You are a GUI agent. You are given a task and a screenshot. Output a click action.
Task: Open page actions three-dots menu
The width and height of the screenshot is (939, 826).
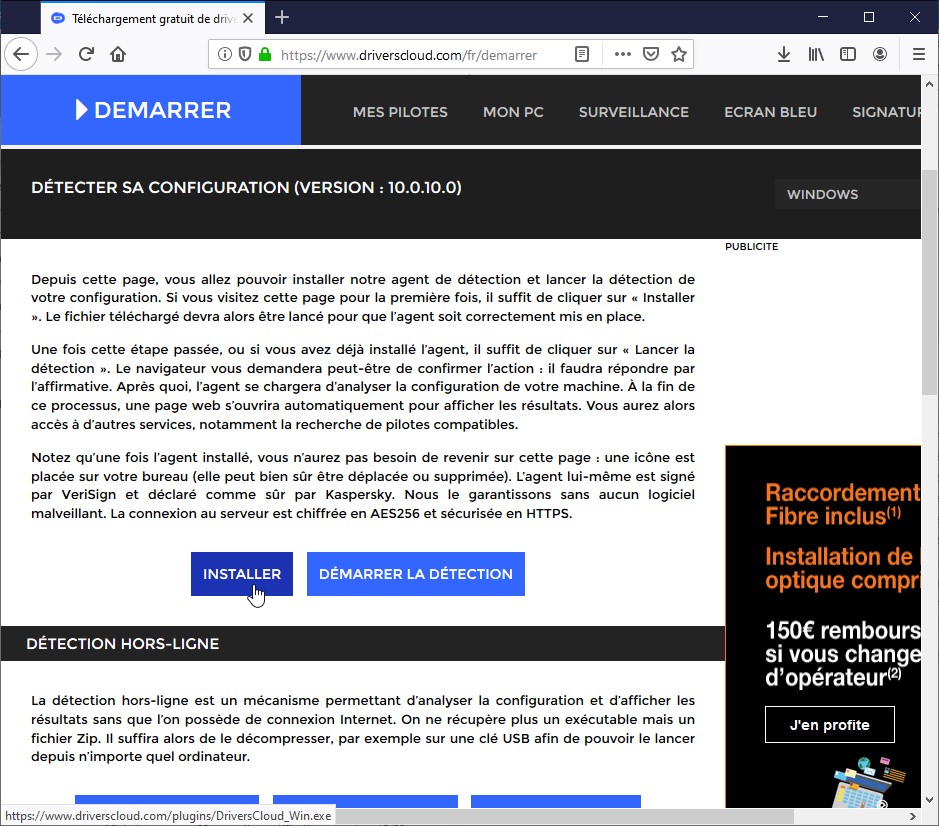623,55
